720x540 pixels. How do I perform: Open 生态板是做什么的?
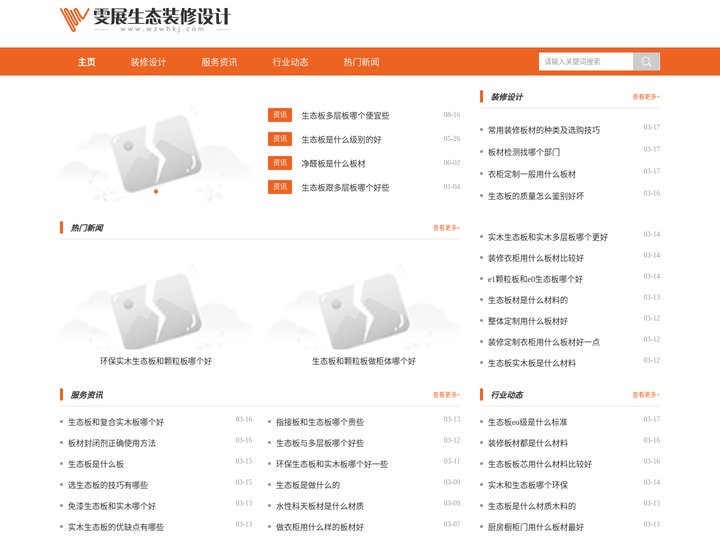pyautogui.click(x=308, y=485)
